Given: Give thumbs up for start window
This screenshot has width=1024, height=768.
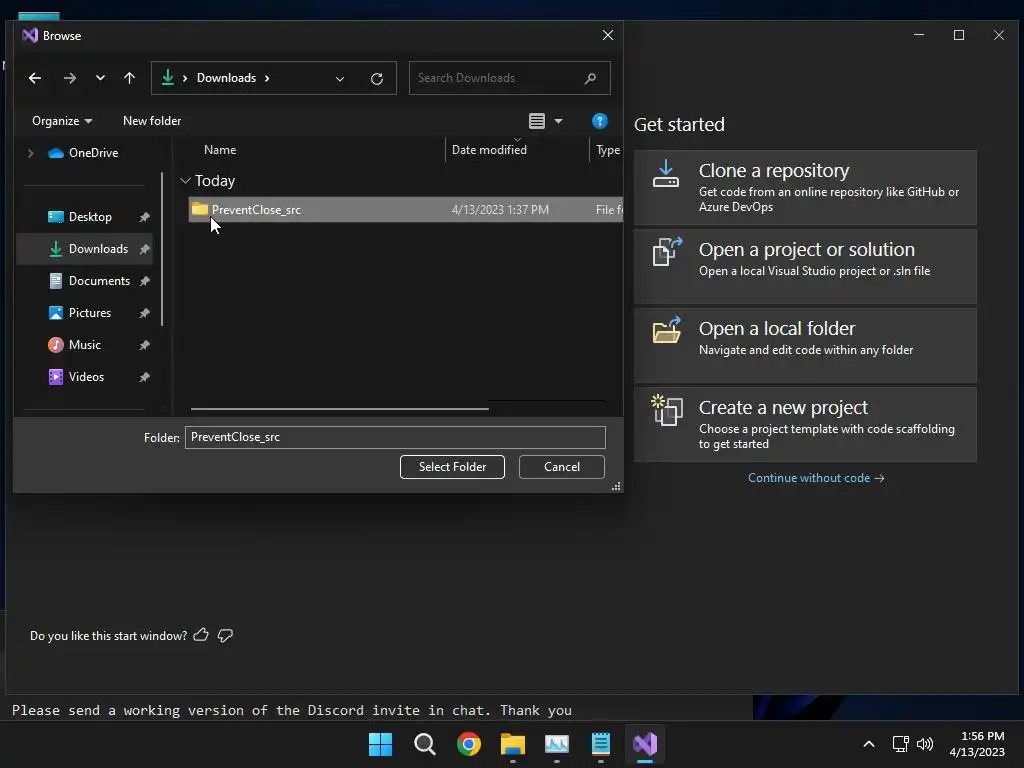Looking at the screenshot, I should (x=201, y=635).
